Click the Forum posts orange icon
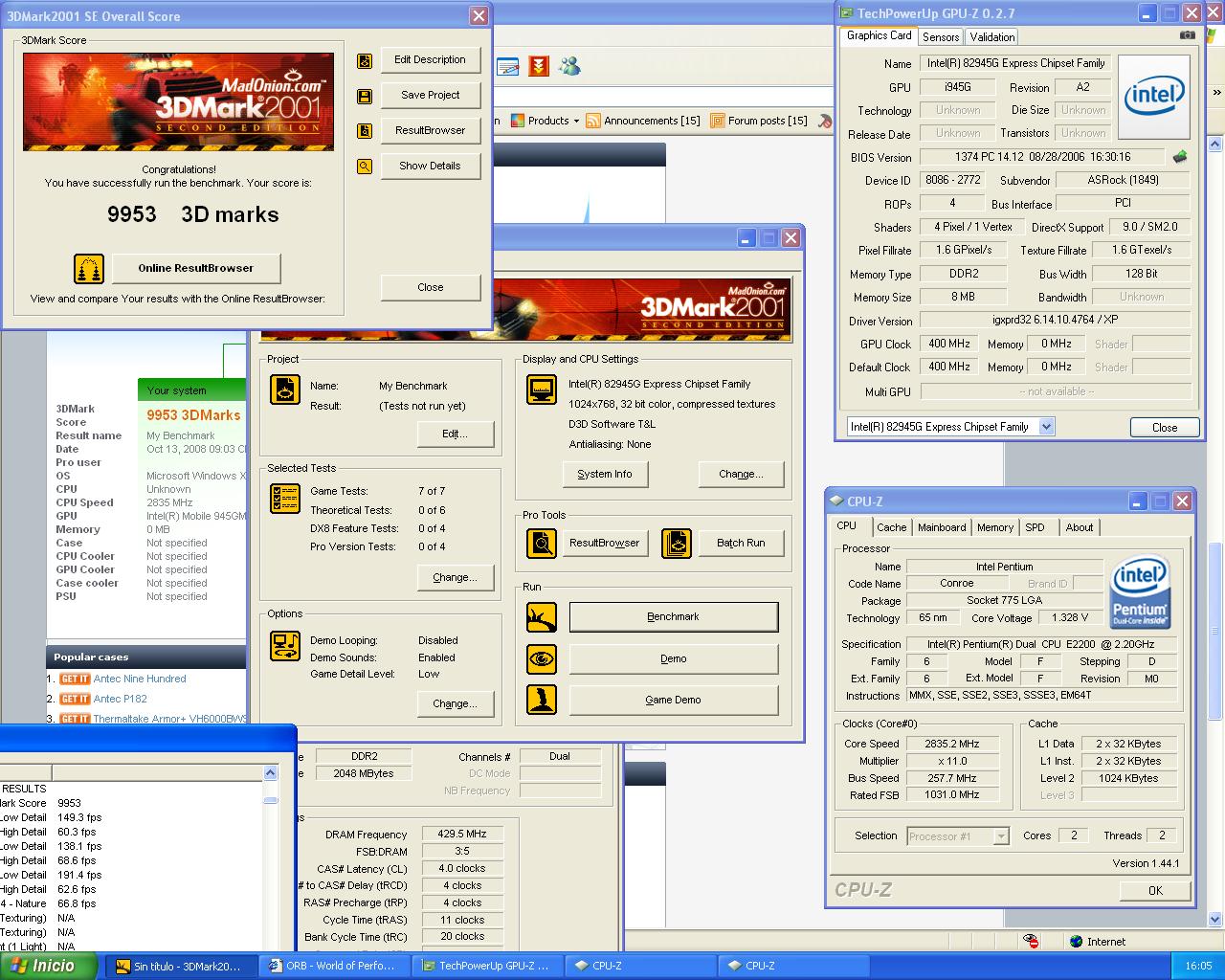Screen dimensions: 1225x980 (x=718, y=121)
